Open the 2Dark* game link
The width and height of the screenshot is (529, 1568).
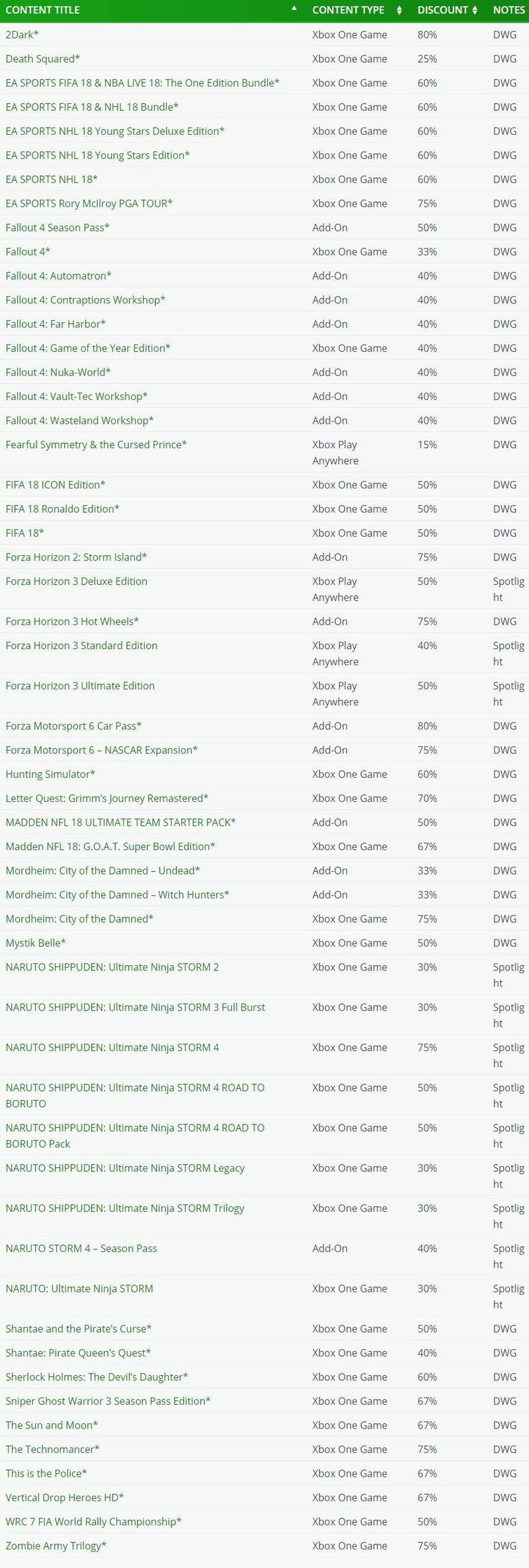[22, 34]
